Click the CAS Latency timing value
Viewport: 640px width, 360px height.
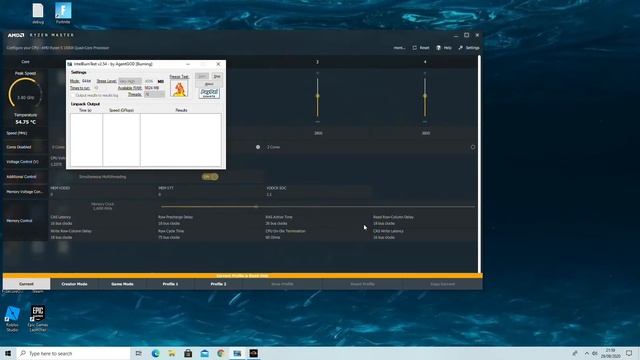tap(61, 224)
